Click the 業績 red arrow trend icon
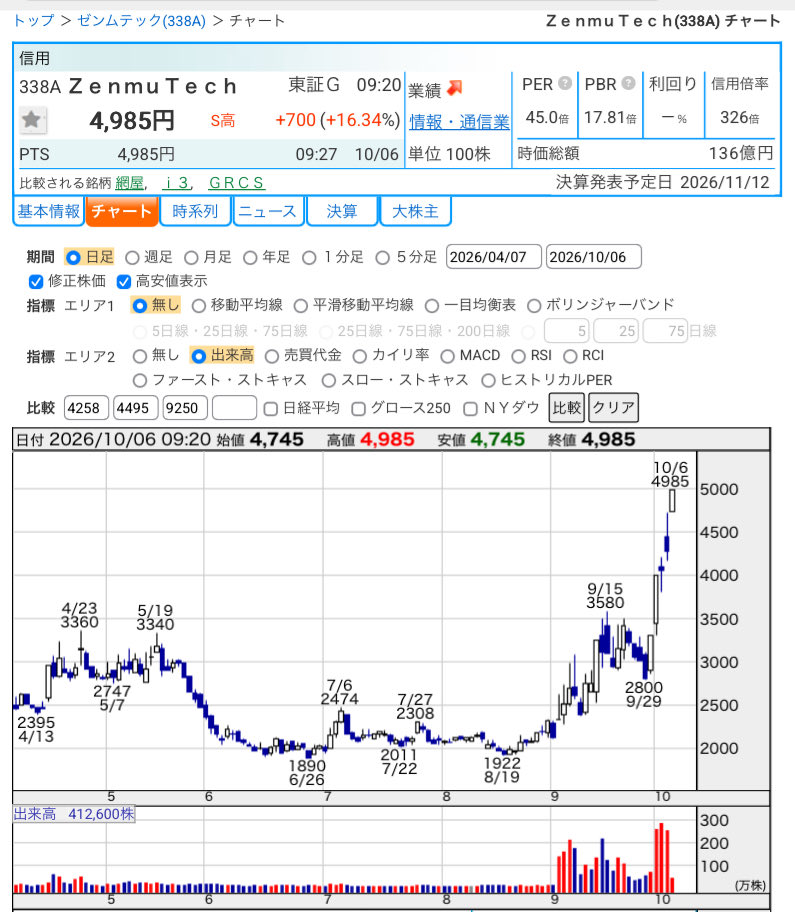This screenshot has height=912, width=795. click(x=455, y=88)
